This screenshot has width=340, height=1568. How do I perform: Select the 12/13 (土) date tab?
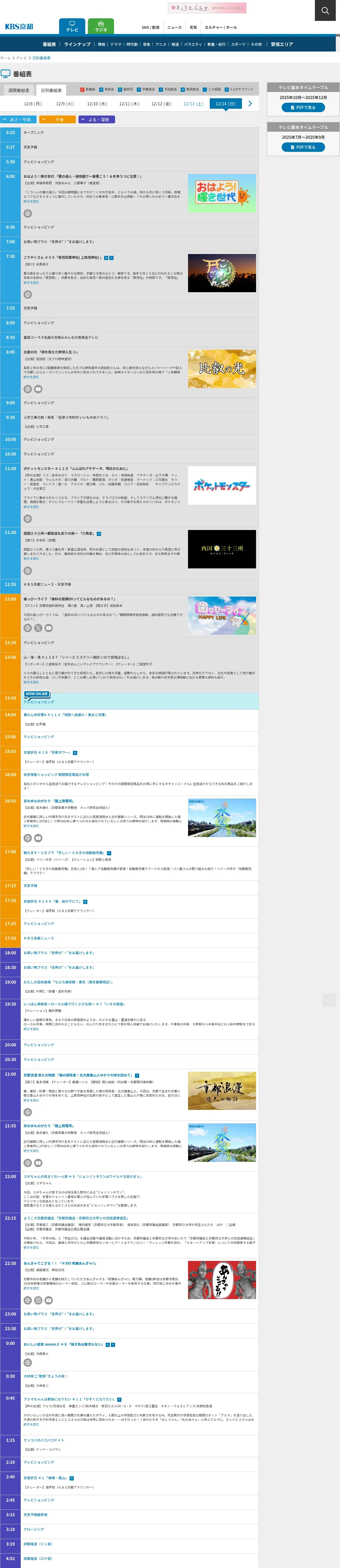pyautogui.click(x=193, y=103)
